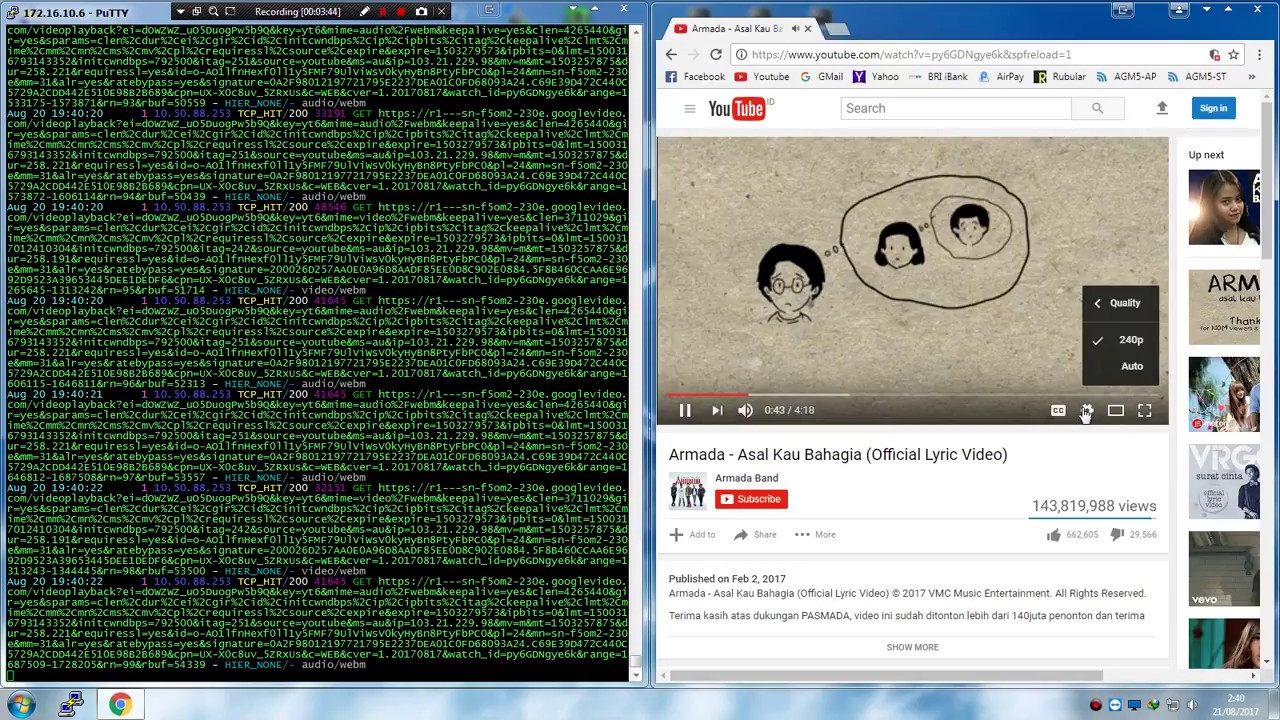Open a new Chrome tab
This screenshot has height=720, width=1280.
click(x=836, y=29)
